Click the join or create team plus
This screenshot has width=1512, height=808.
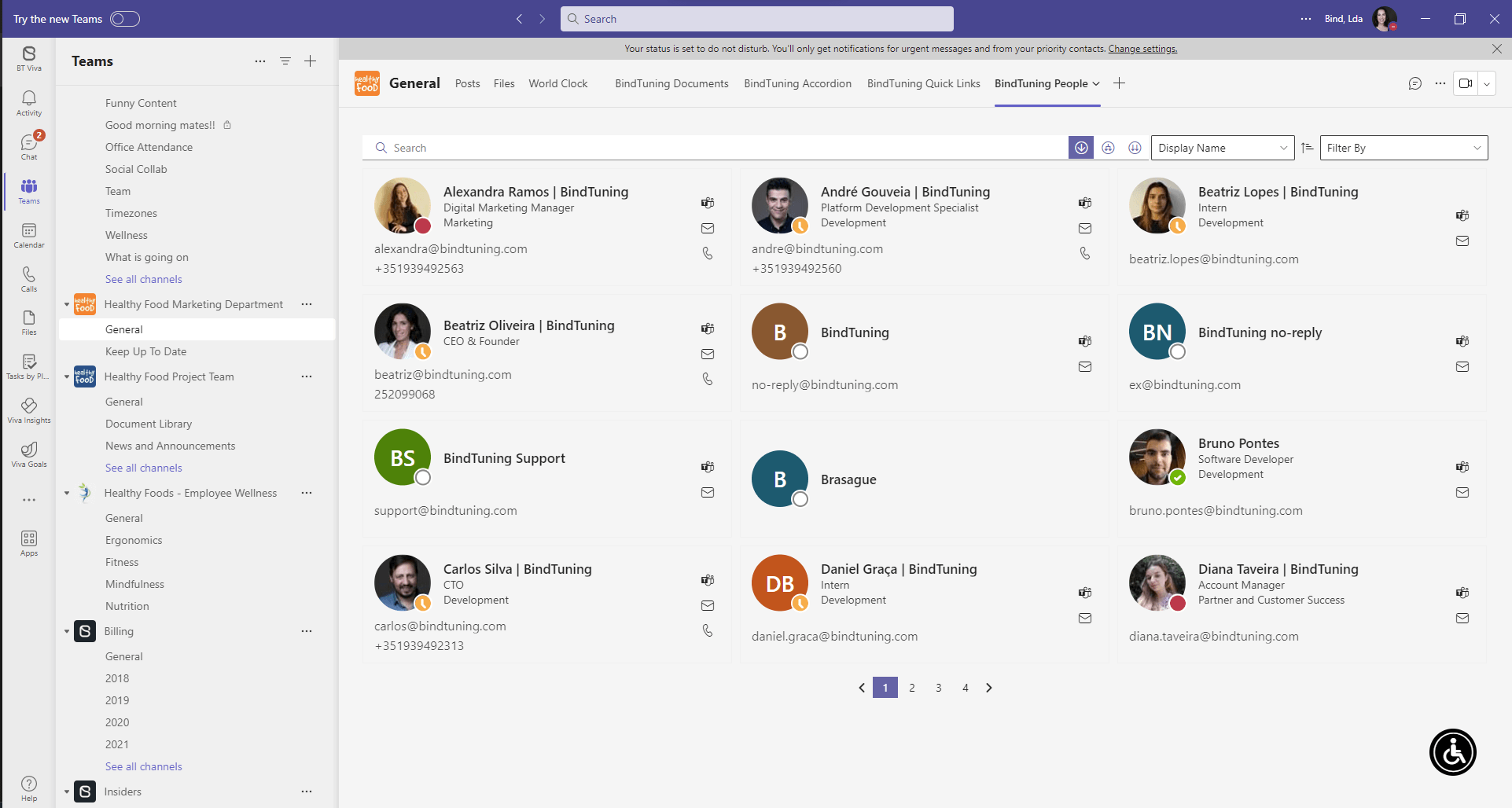click(311, 61)
